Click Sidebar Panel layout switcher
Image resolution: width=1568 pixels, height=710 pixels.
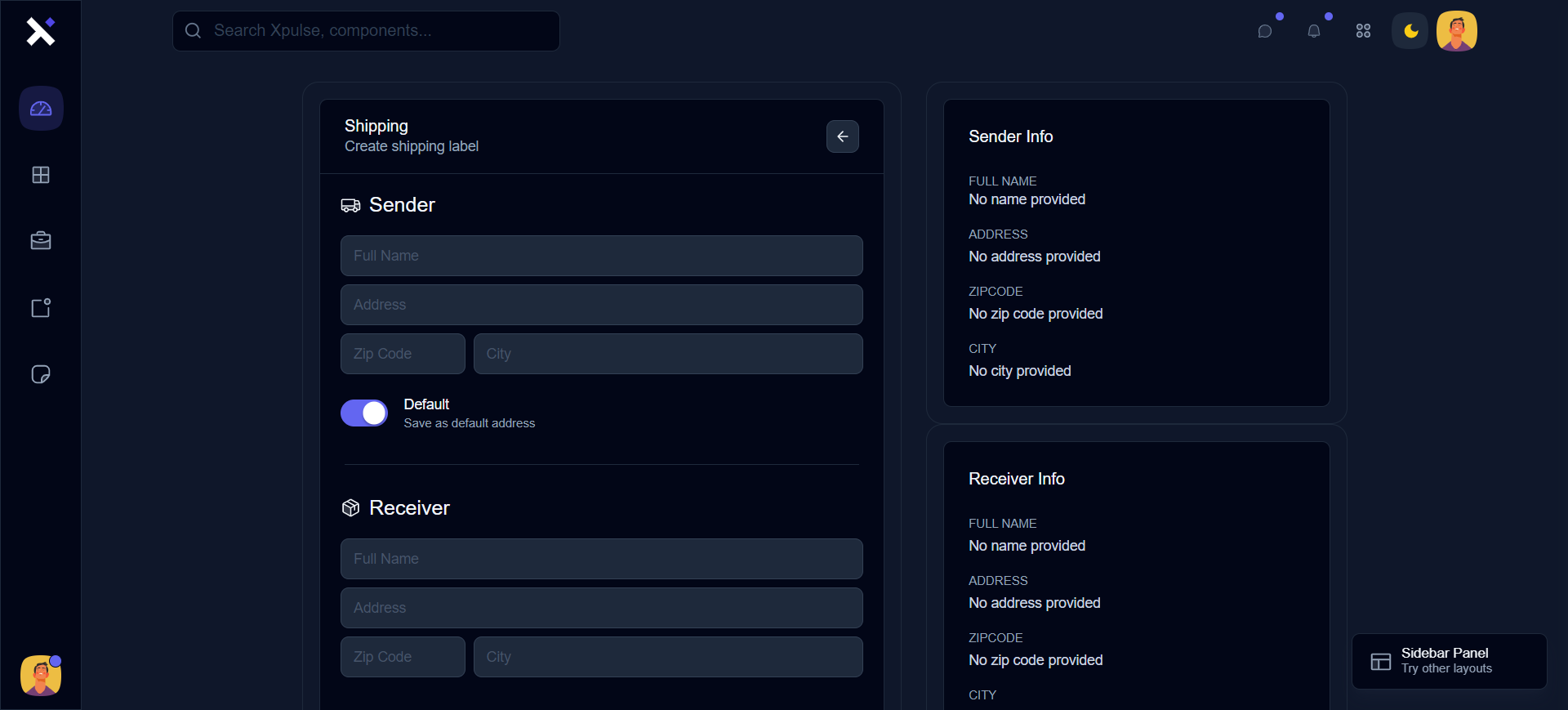pos(1449,661)
